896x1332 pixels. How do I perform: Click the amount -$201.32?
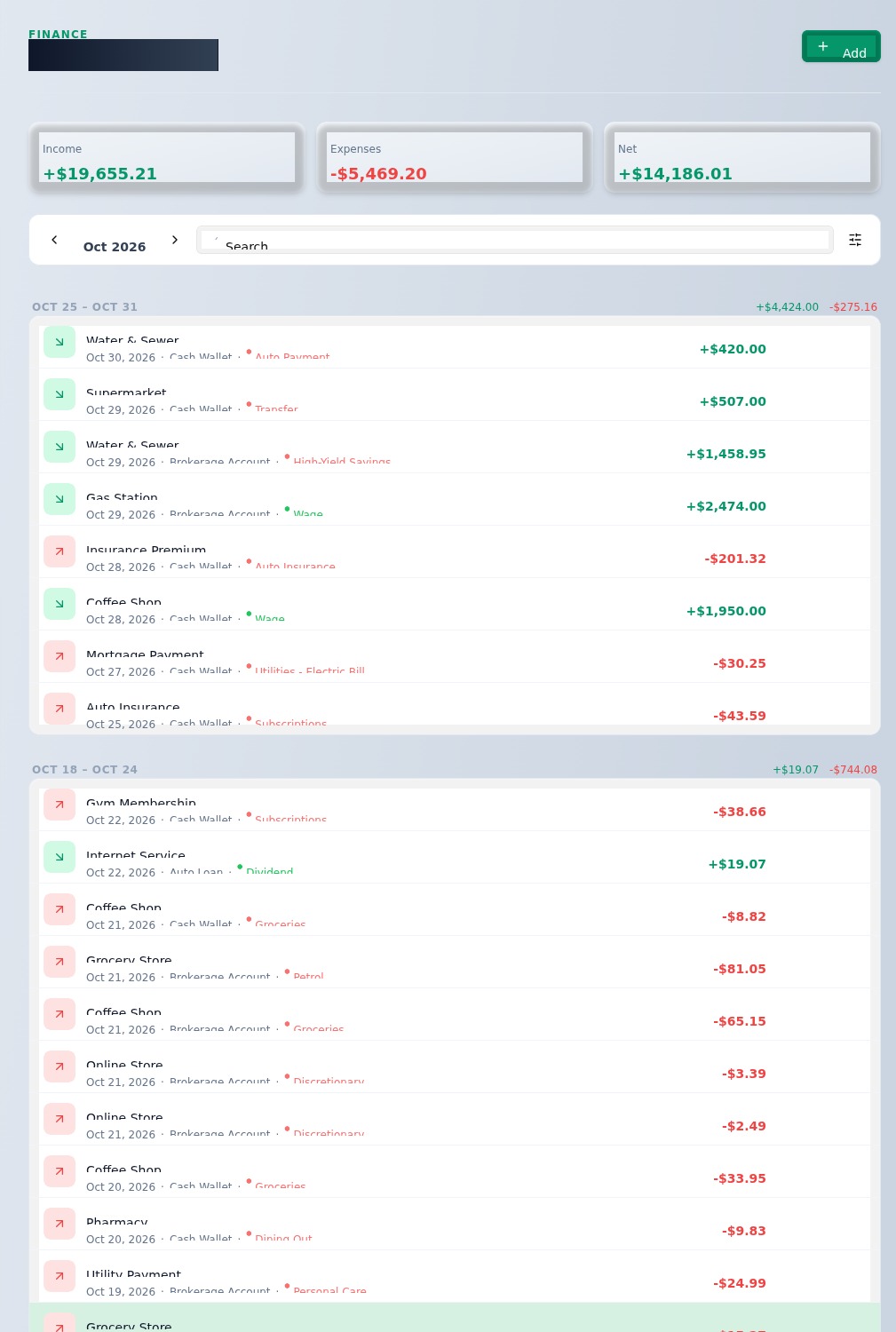click(735, 559)
